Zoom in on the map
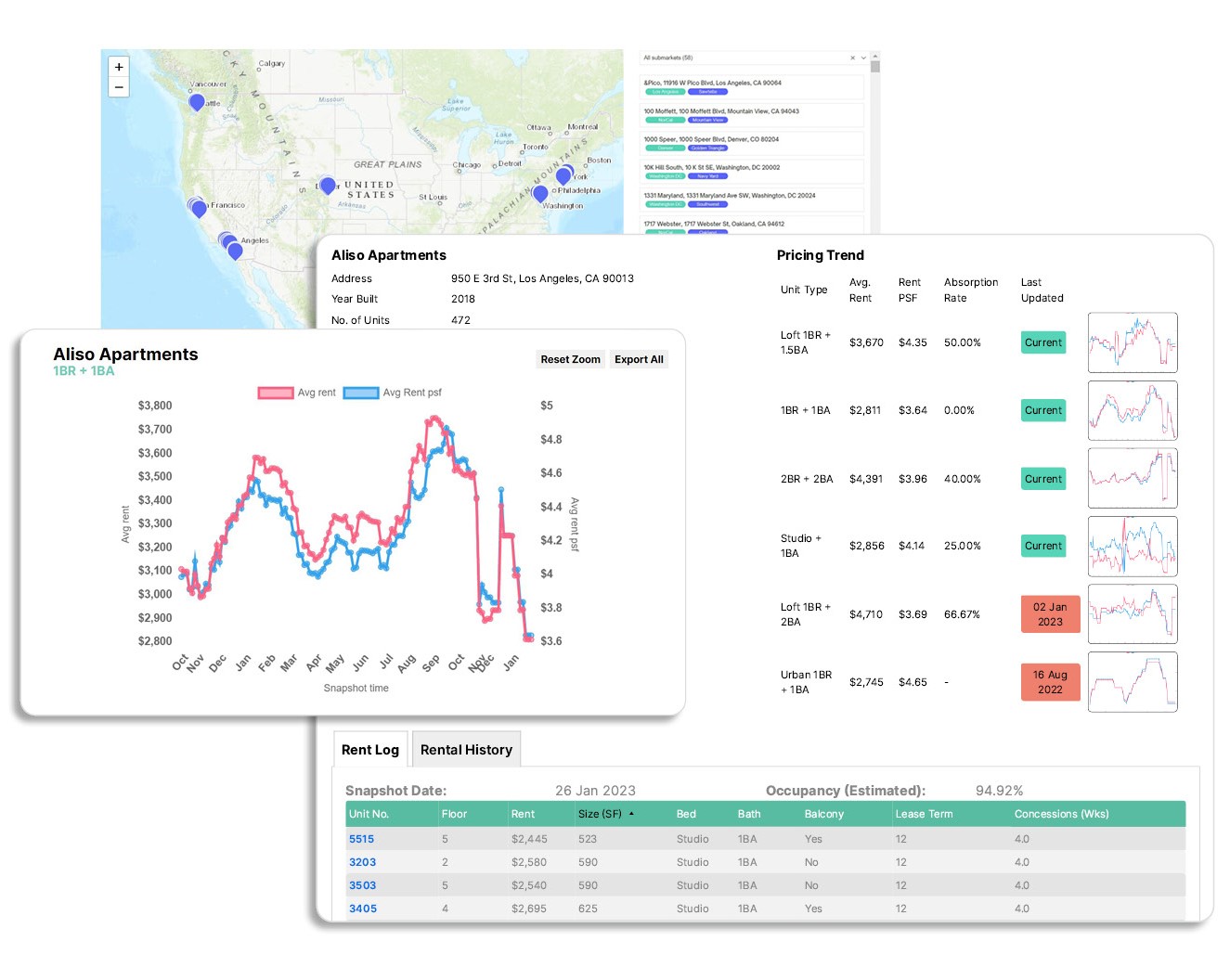1230x980 pixels. [x=119, y=67]
